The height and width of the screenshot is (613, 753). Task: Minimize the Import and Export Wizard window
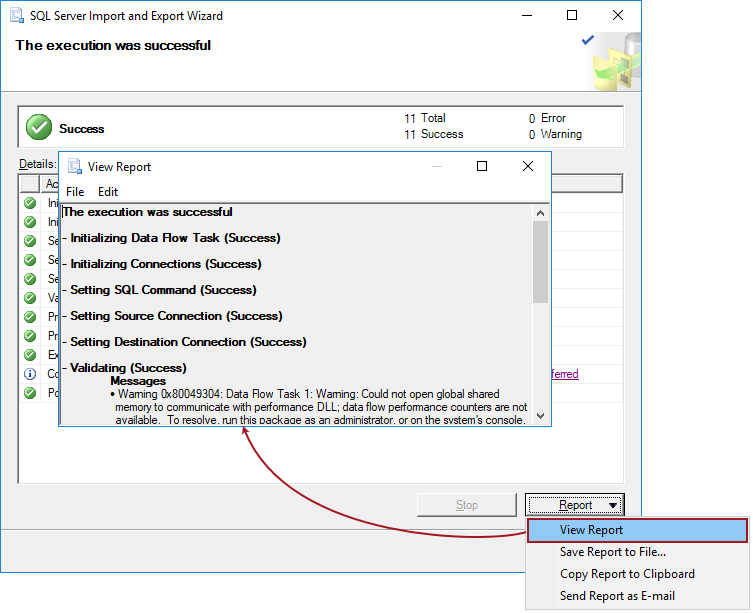pos(527,15)
